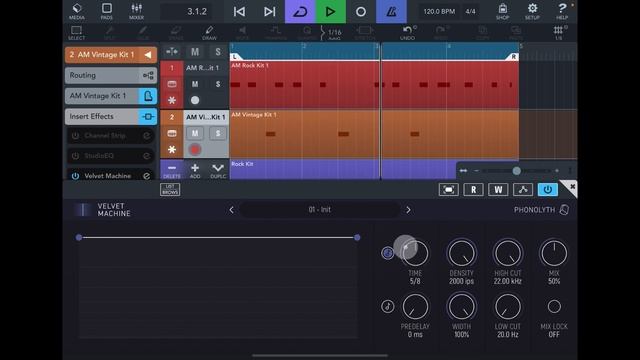Open Setup settings
The height and width of the screenshot is (360, 640).
[532, 11]
